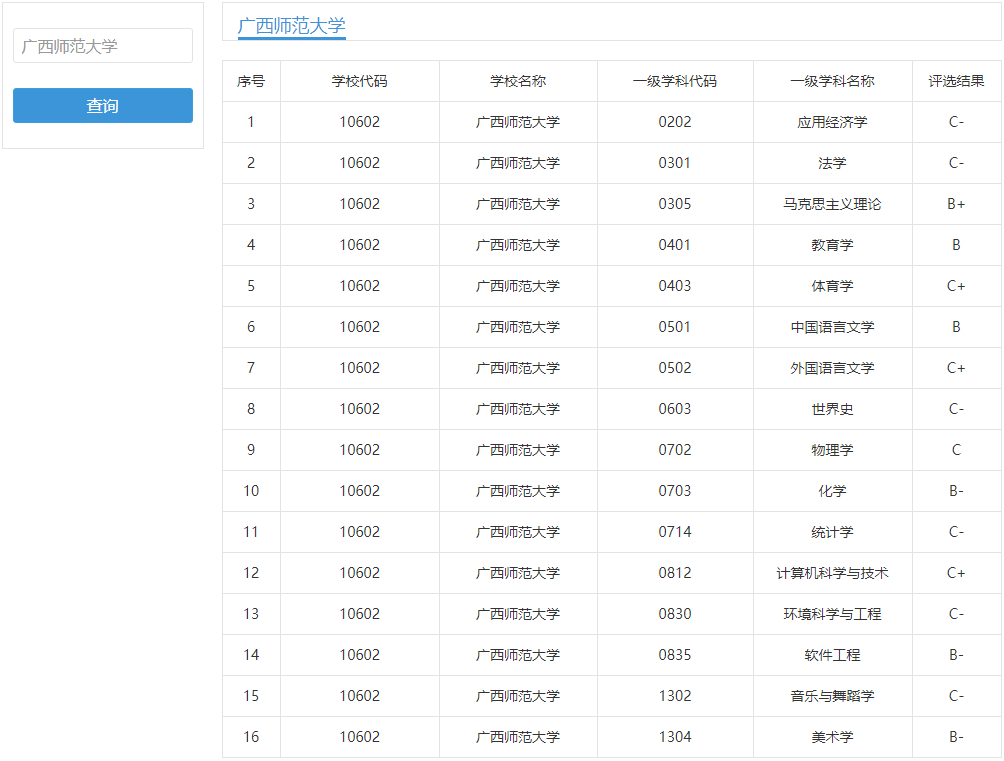Click the B- result in 美术学 row
1004x761 pixels.
957,737
